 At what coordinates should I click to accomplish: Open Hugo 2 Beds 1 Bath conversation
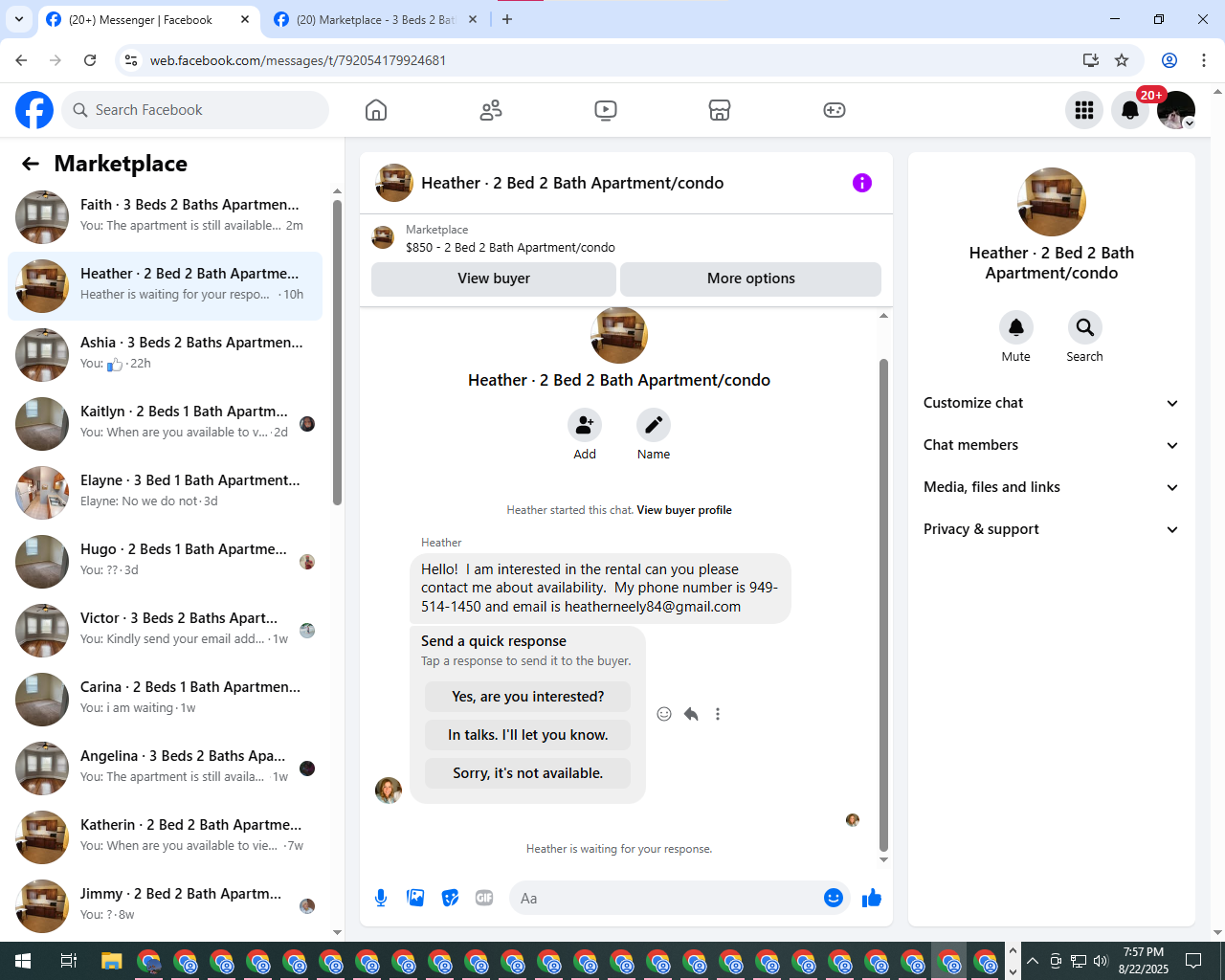click(165, 562)
